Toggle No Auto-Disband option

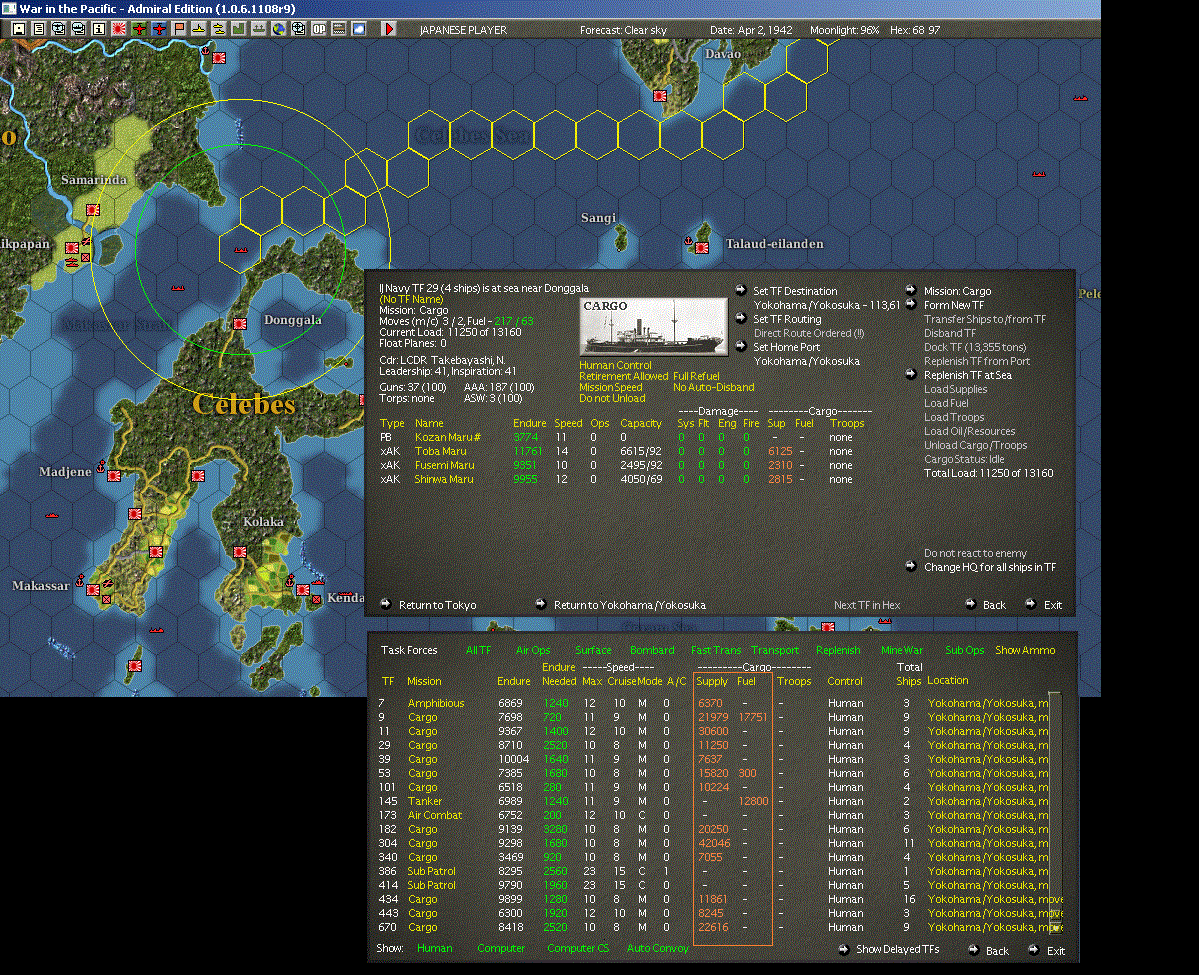(713, 387)
